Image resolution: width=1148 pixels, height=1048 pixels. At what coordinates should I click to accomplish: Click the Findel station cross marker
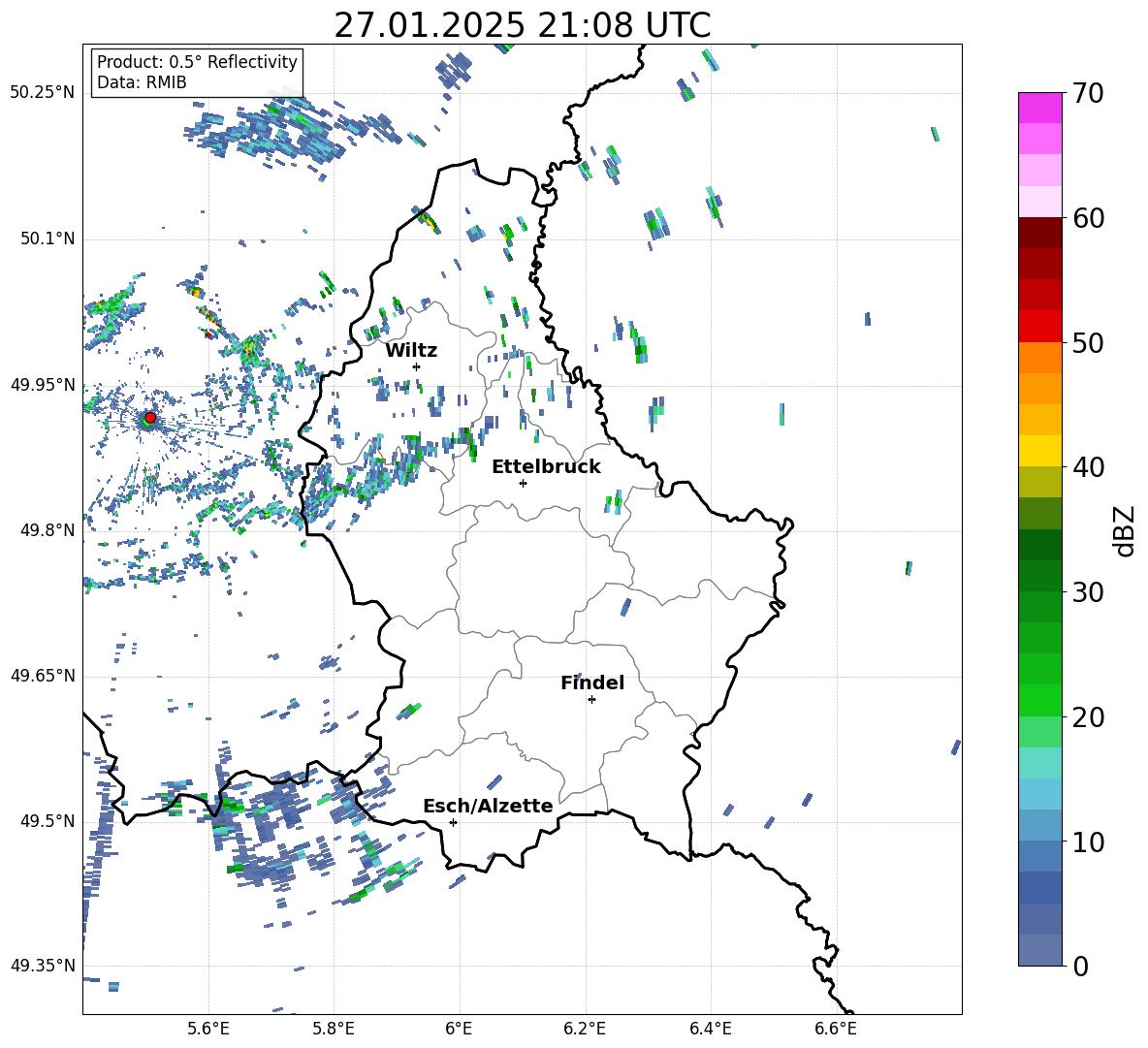click(x=591, y=700)
